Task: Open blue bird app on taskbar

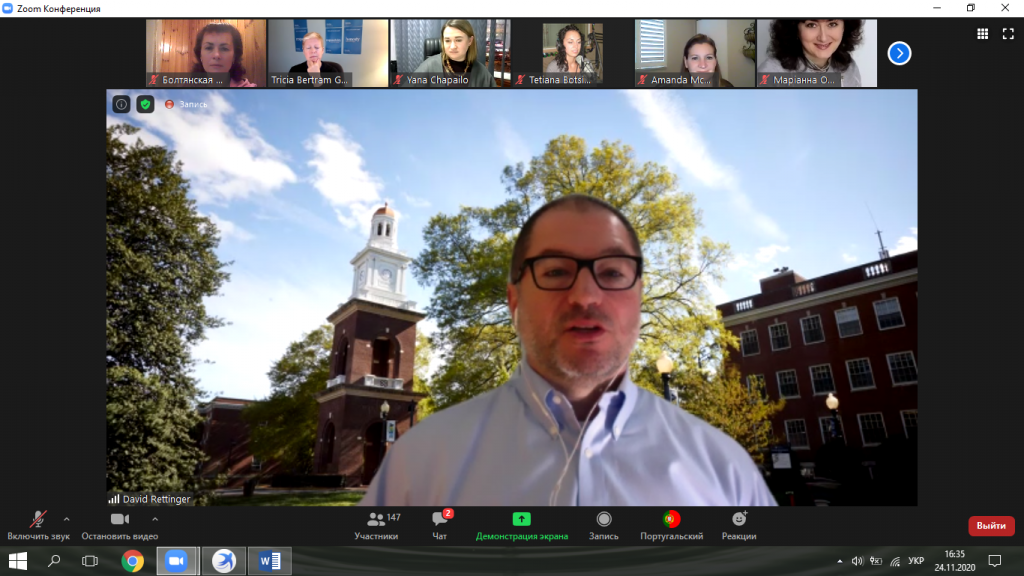Action: tap(223, 561)
